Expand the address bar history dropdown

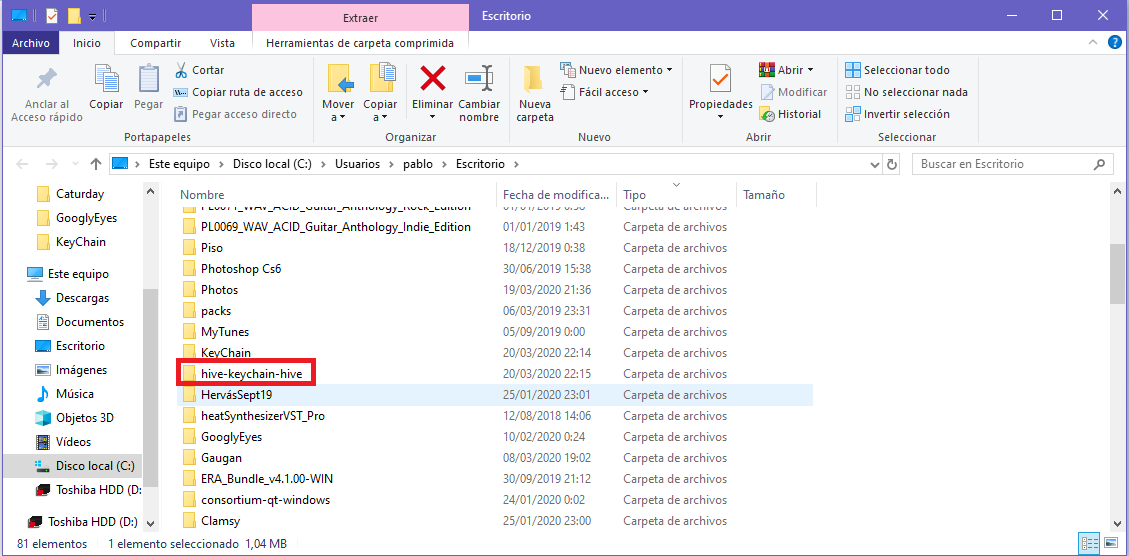point(875,164)
